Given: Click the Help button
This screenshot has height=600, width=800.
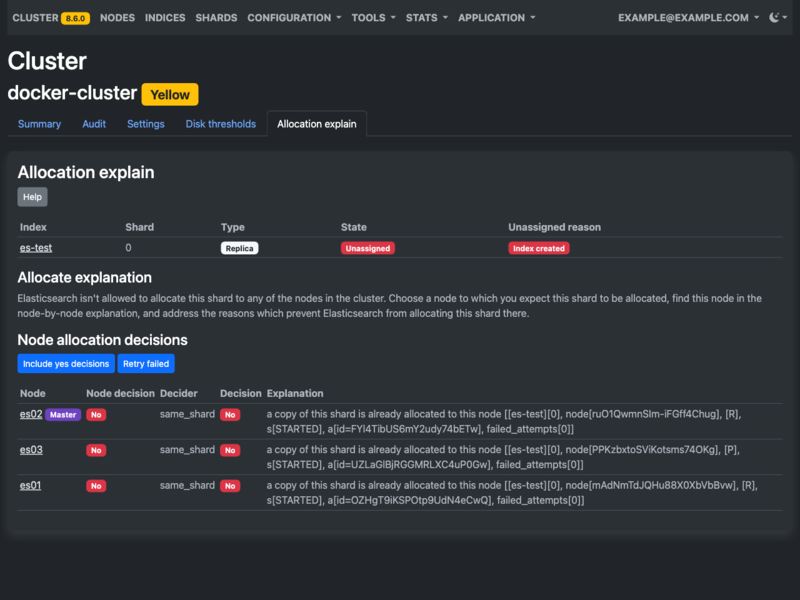Looking at the screenshot, I should (x=31, y=196).
